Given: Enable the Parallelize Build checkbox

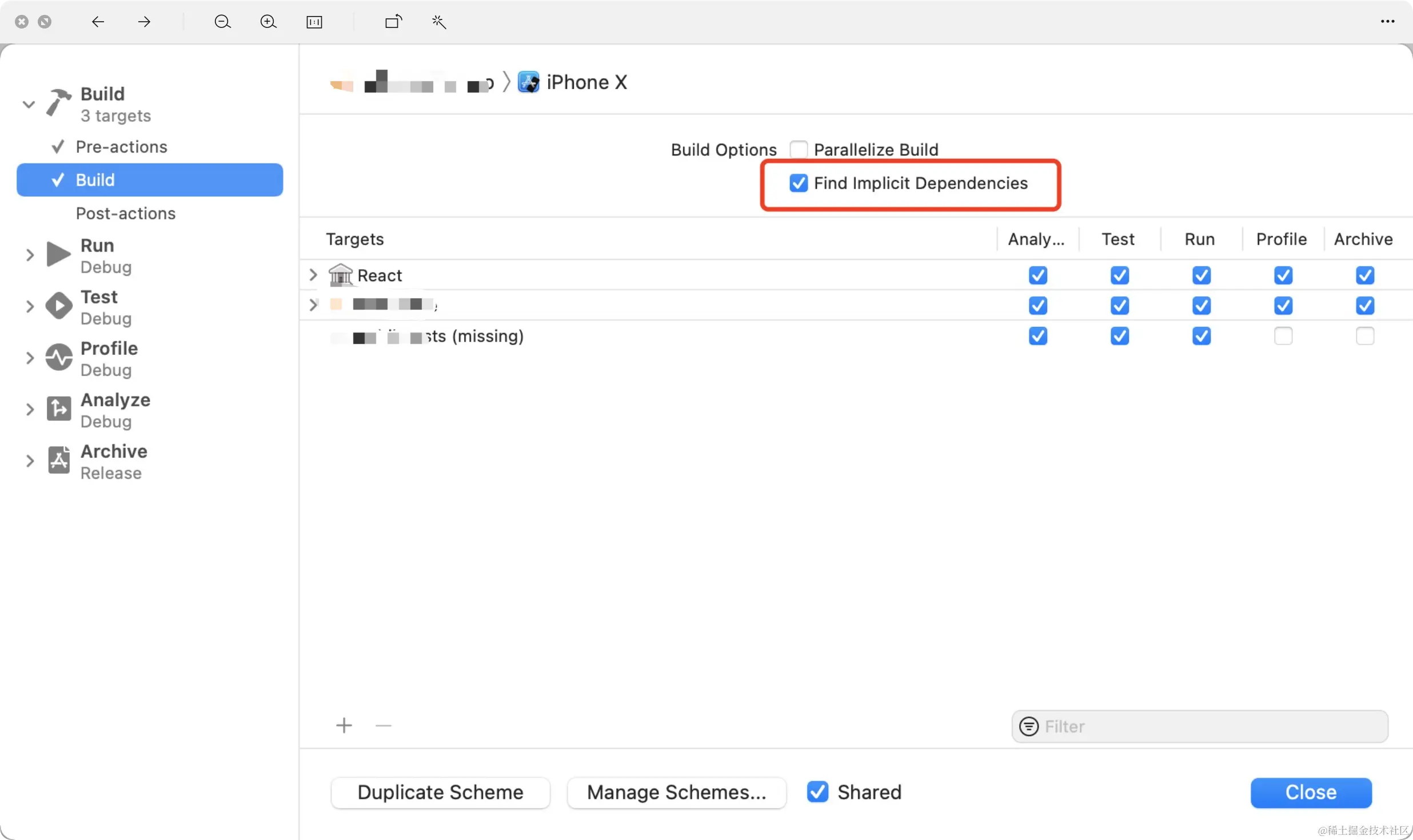Looking at the screenshot, I should point(799,149).
